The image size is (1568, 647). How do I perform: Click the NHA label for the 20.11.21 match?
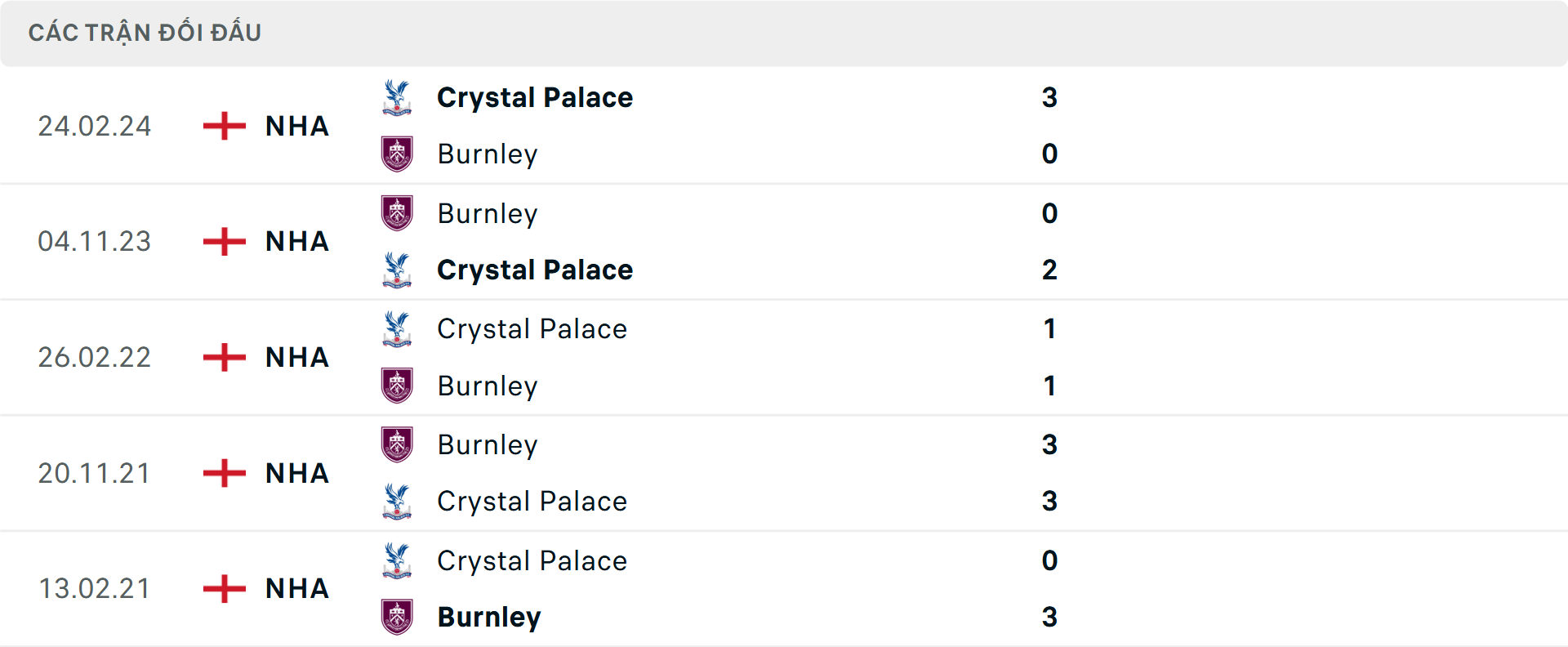coord(296,474)
